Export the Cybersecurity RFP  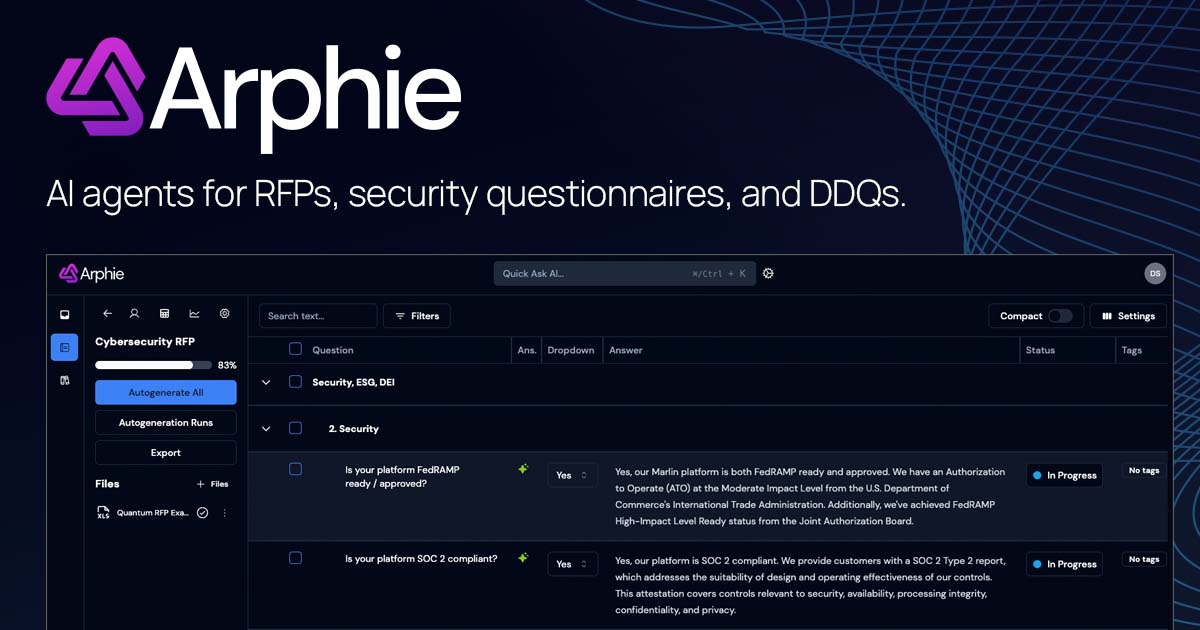(165, 452)
